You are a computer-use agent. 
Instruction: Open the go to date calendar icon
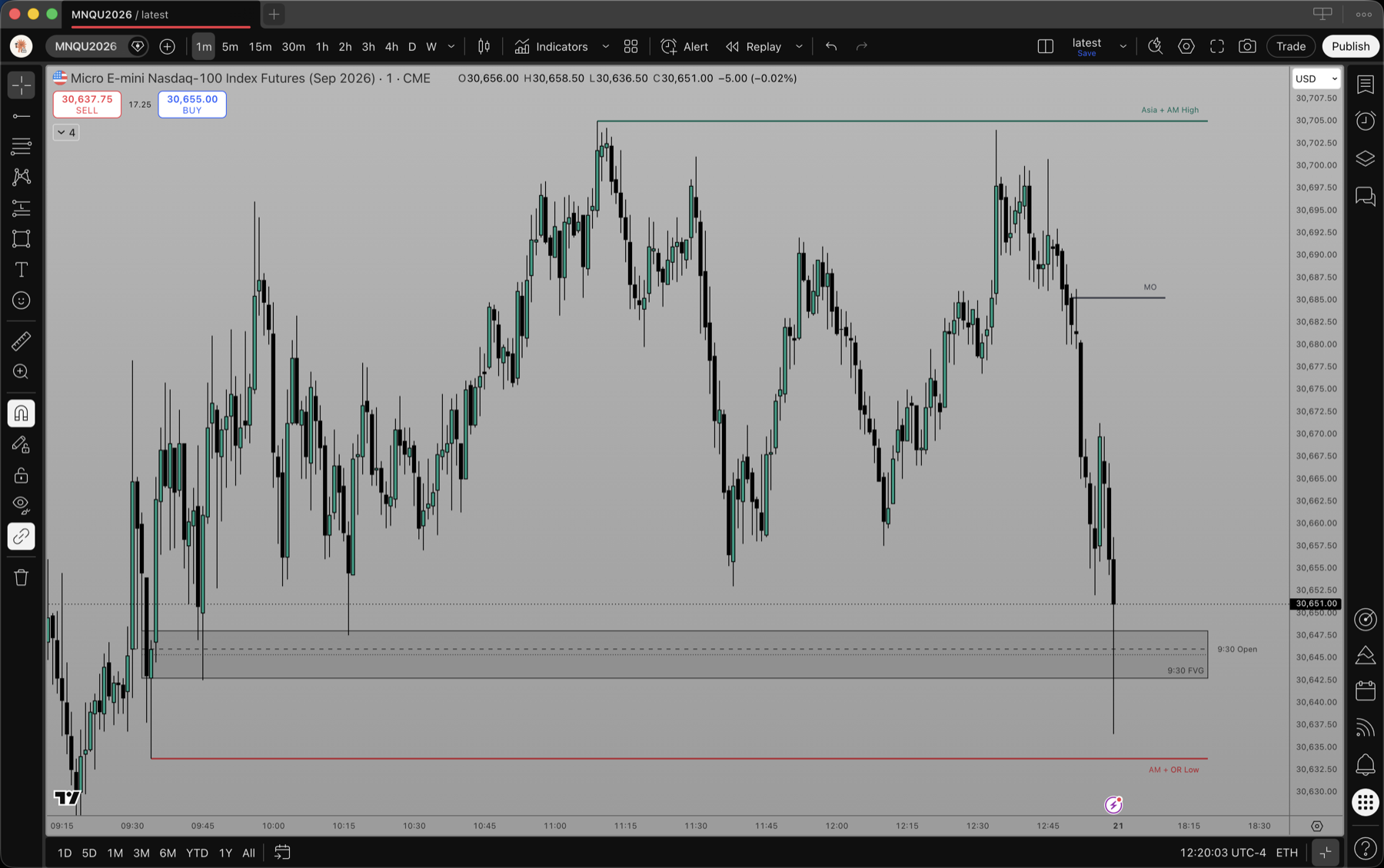tap(282, 853)
